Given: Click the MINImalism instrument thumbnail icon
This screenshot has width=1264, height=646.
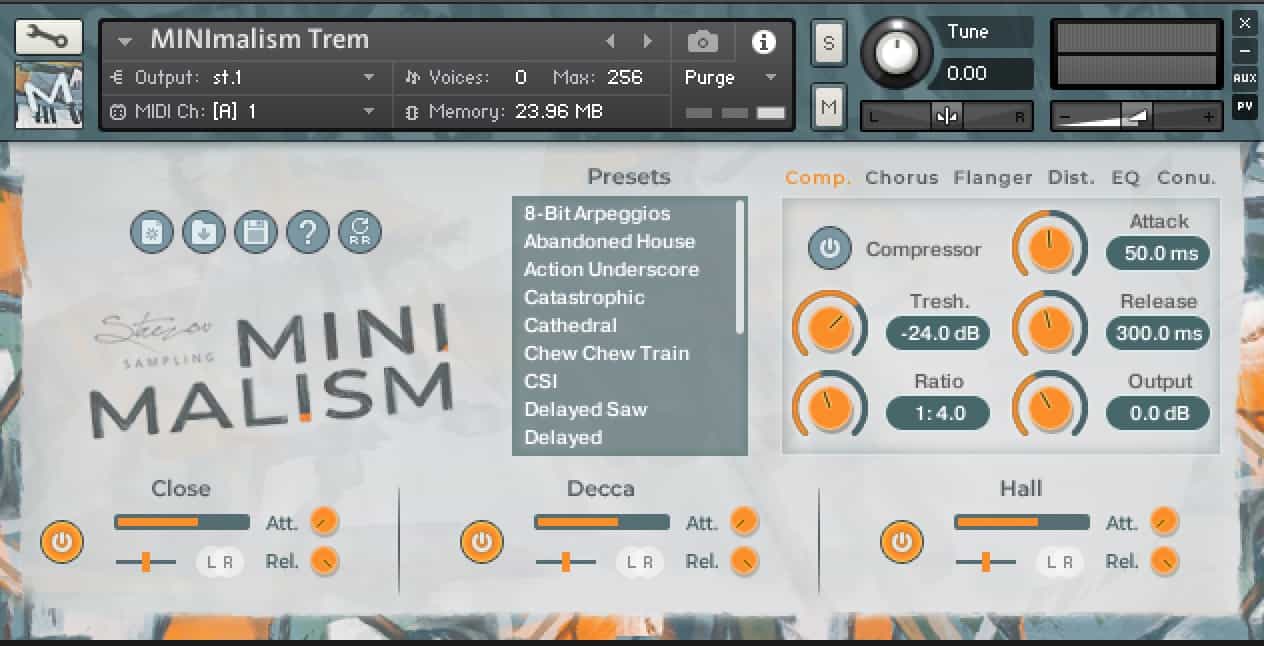Looking at the screenshot, I should click(49, 95).
